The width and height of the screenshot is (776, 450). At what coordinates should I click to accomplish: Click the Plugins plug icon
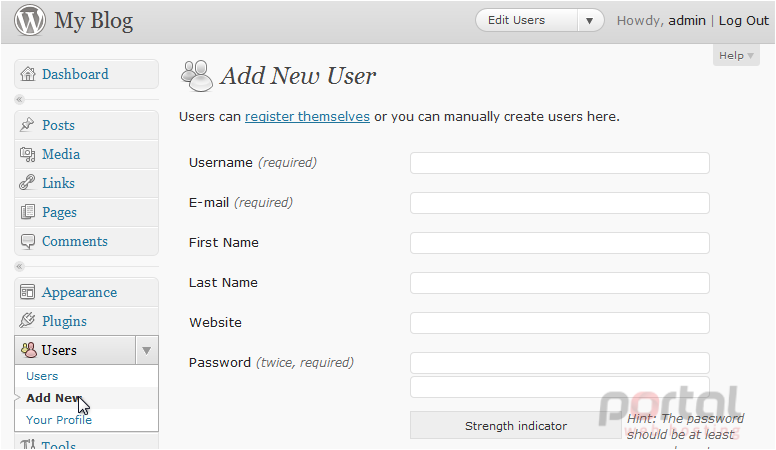pos(27,321)
